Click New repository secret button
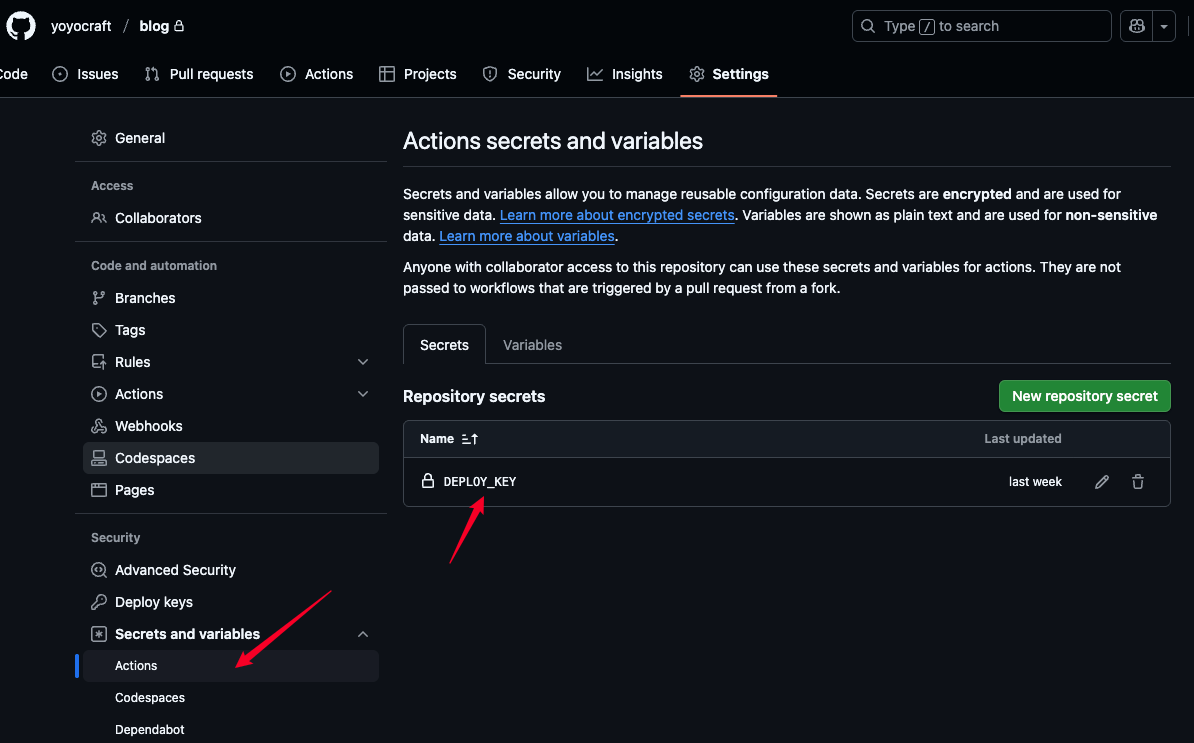This screenshot has width=1194, height=743. tap(1084, 396)
